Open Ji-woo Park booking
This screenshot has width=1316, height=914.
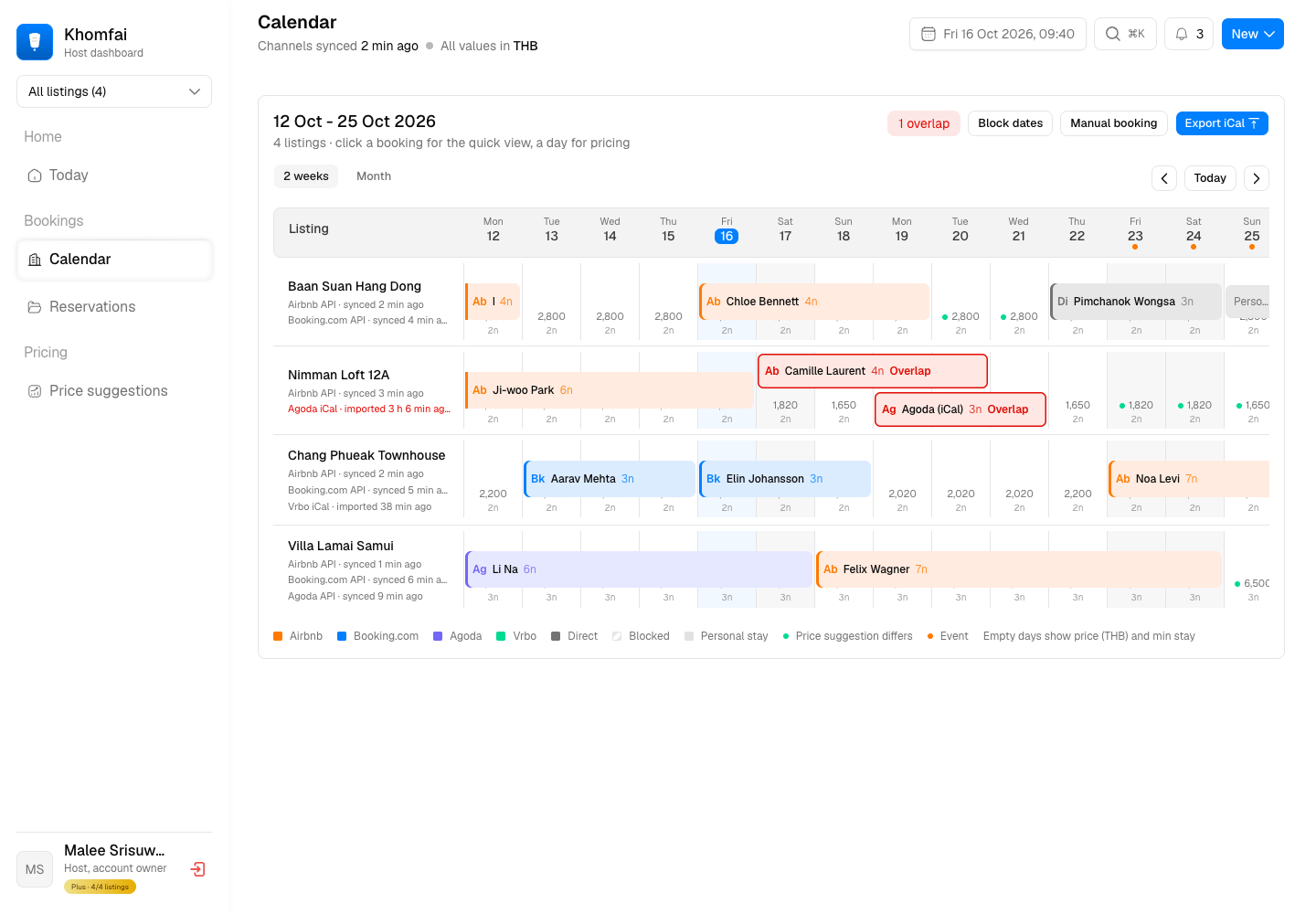click(x=610, y=390)
